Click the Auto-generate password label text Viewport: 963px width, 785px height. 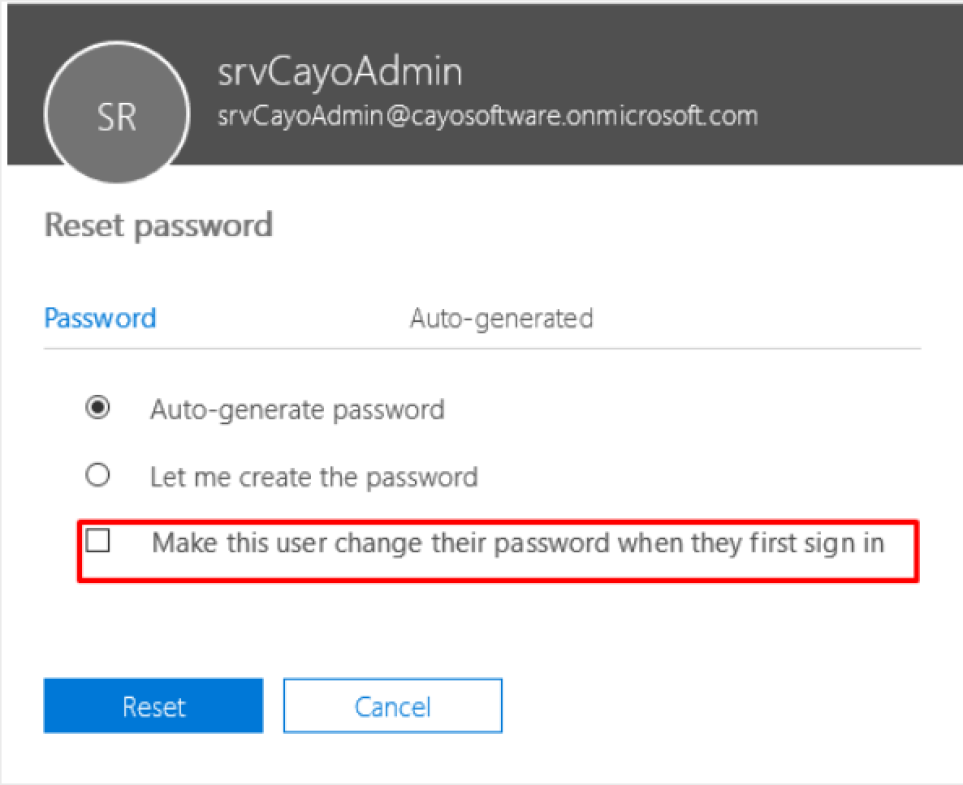click(x=297, y=410)
